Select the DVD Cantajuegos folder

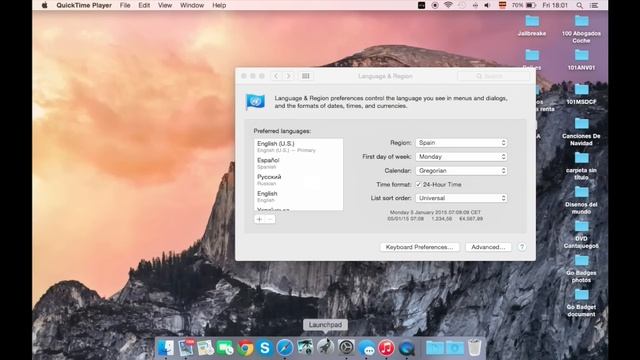point(581,234)
